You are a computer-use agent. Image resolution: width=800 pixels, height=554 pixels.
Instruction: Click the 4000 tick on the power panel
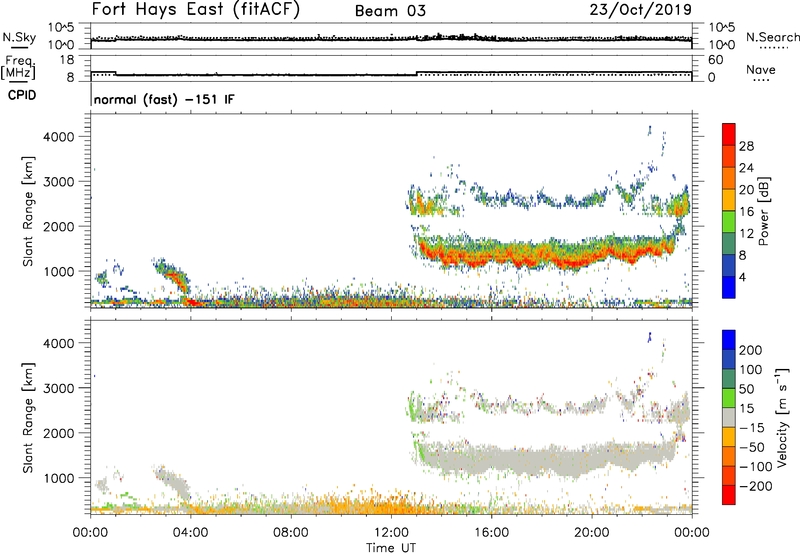pyautogui.click(x=59, y=137)
